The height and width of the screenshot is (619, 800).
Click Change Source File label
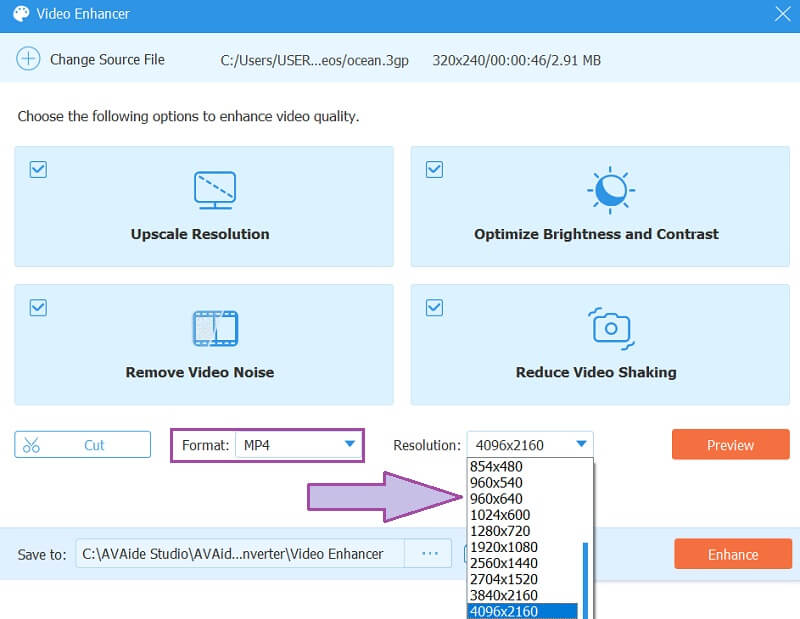point(107,60)
